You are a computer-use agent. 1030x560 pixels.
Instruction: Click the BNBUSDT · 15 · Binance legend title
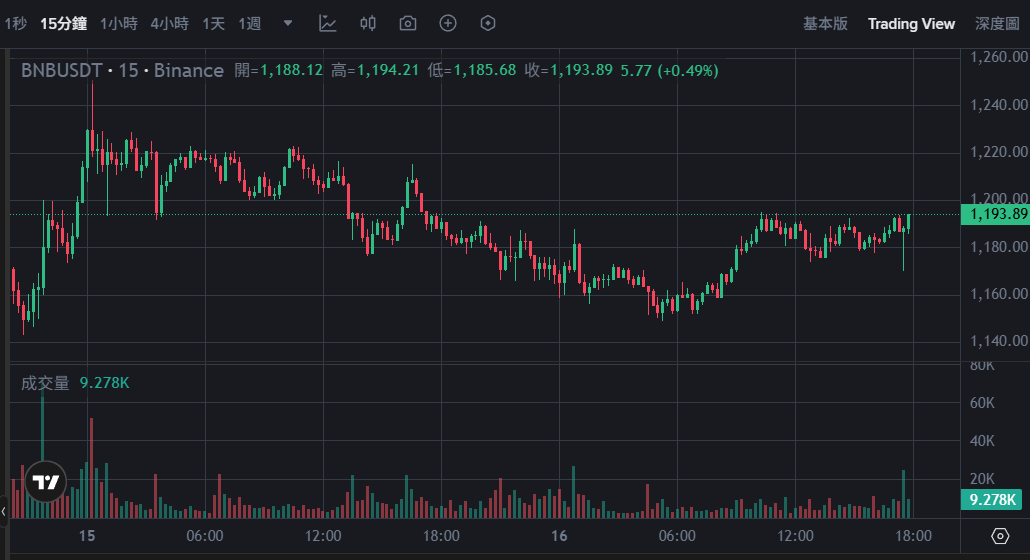(x=122, y=70)
